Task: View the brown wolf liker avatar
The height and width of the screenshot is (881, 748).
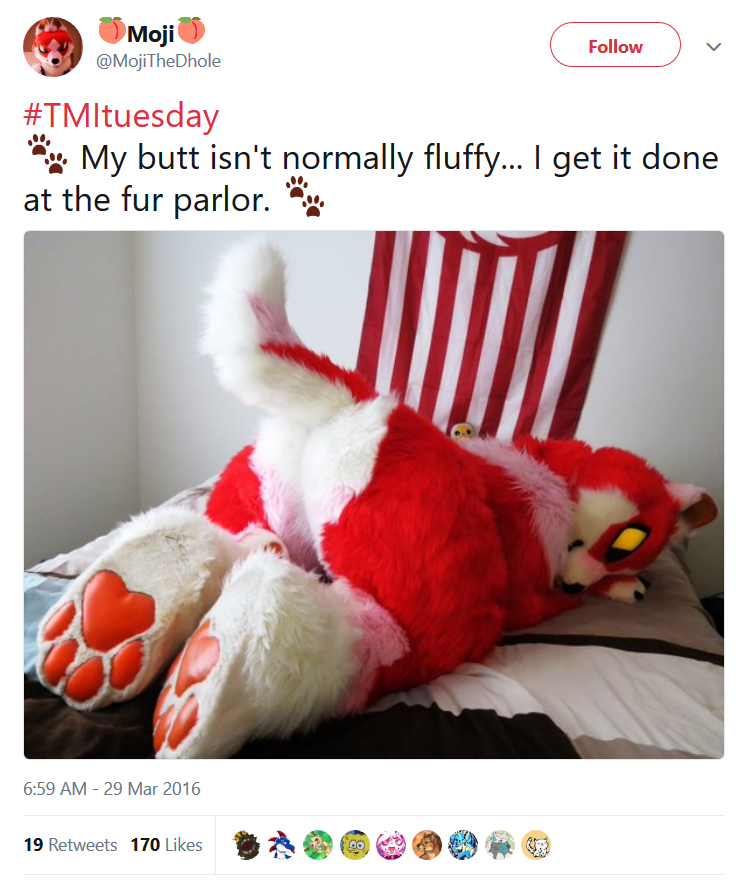Action: (x=427, y=845)
